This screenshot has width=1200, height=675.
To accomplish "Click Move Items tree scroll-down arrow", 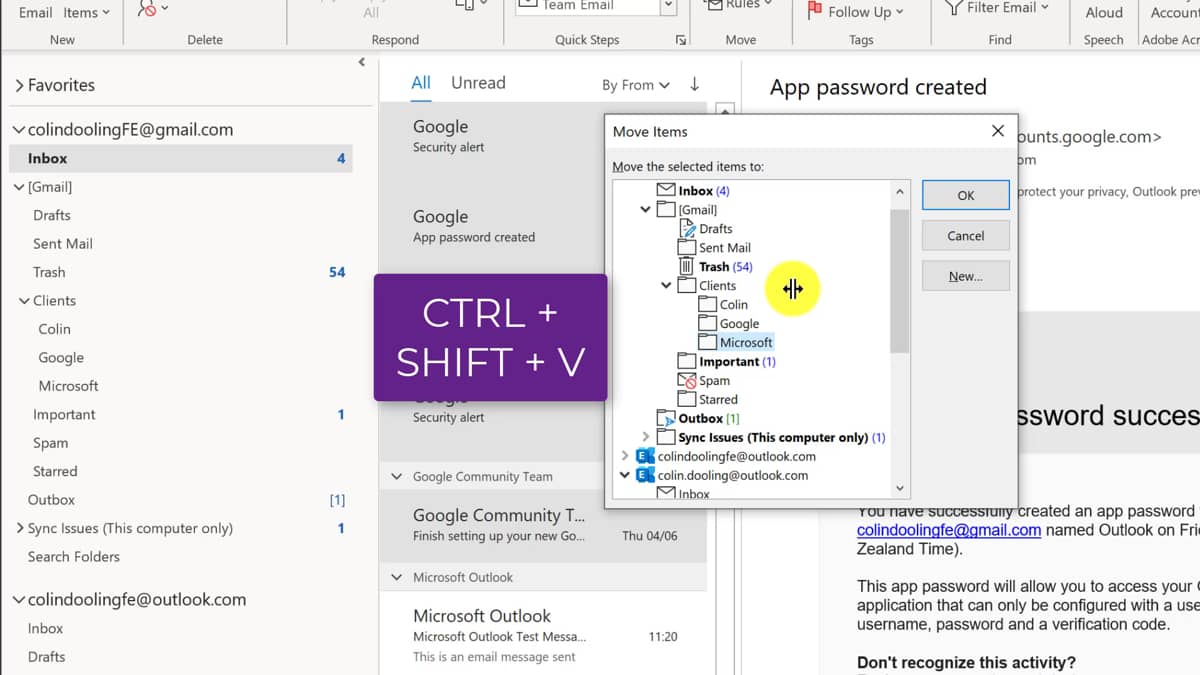I will point(900,488).
